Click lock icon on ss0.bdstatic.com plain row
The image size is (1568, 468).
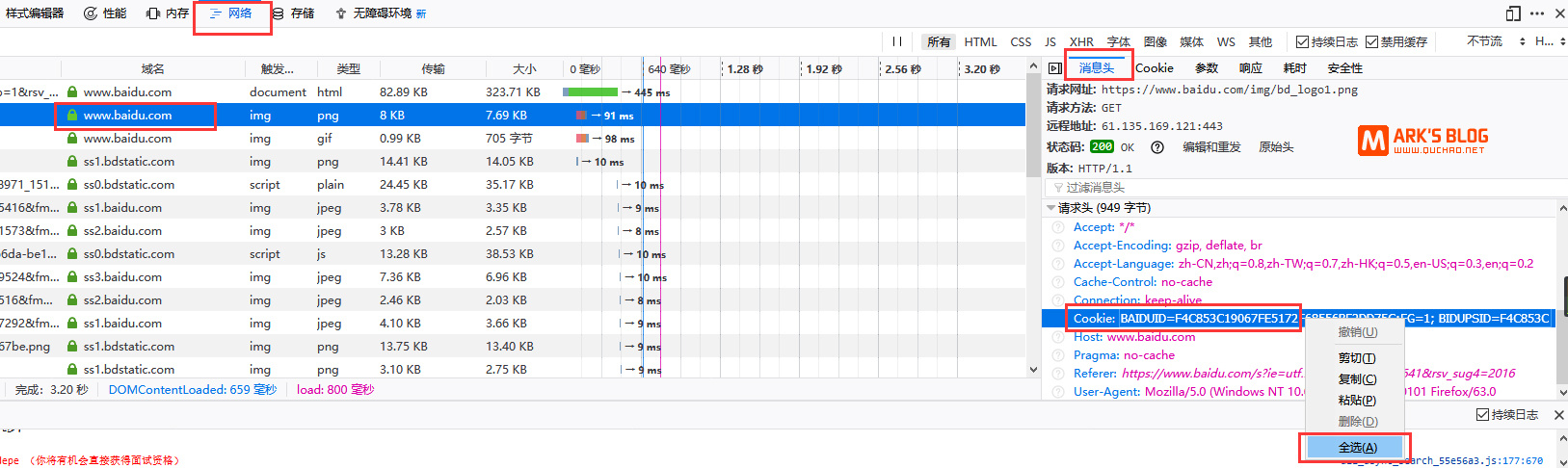click(x=72, y=185)
